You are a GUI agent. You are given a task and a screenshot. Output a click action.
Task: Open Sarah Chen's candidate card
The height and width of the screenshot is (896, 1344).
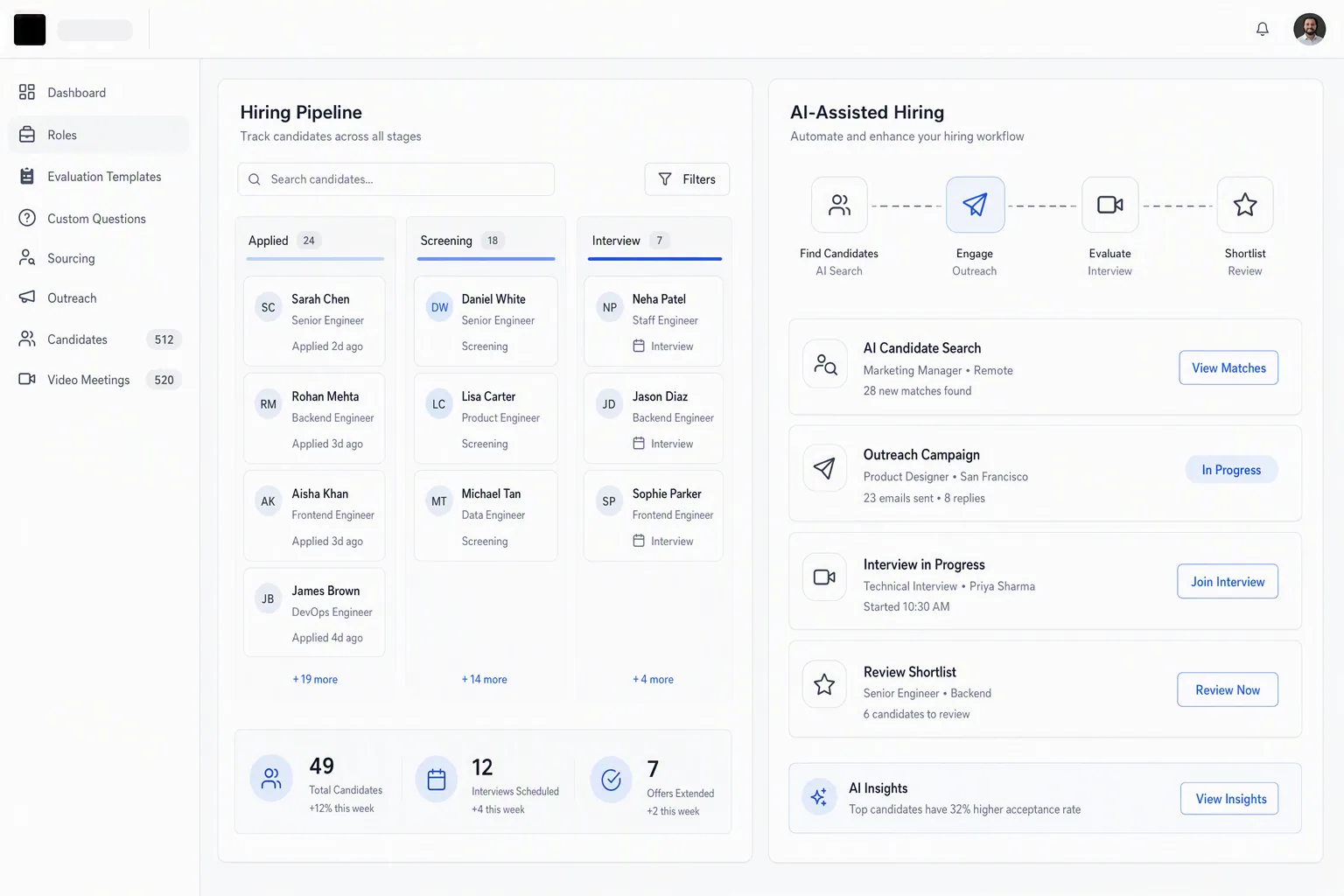(x=314, y=321)
